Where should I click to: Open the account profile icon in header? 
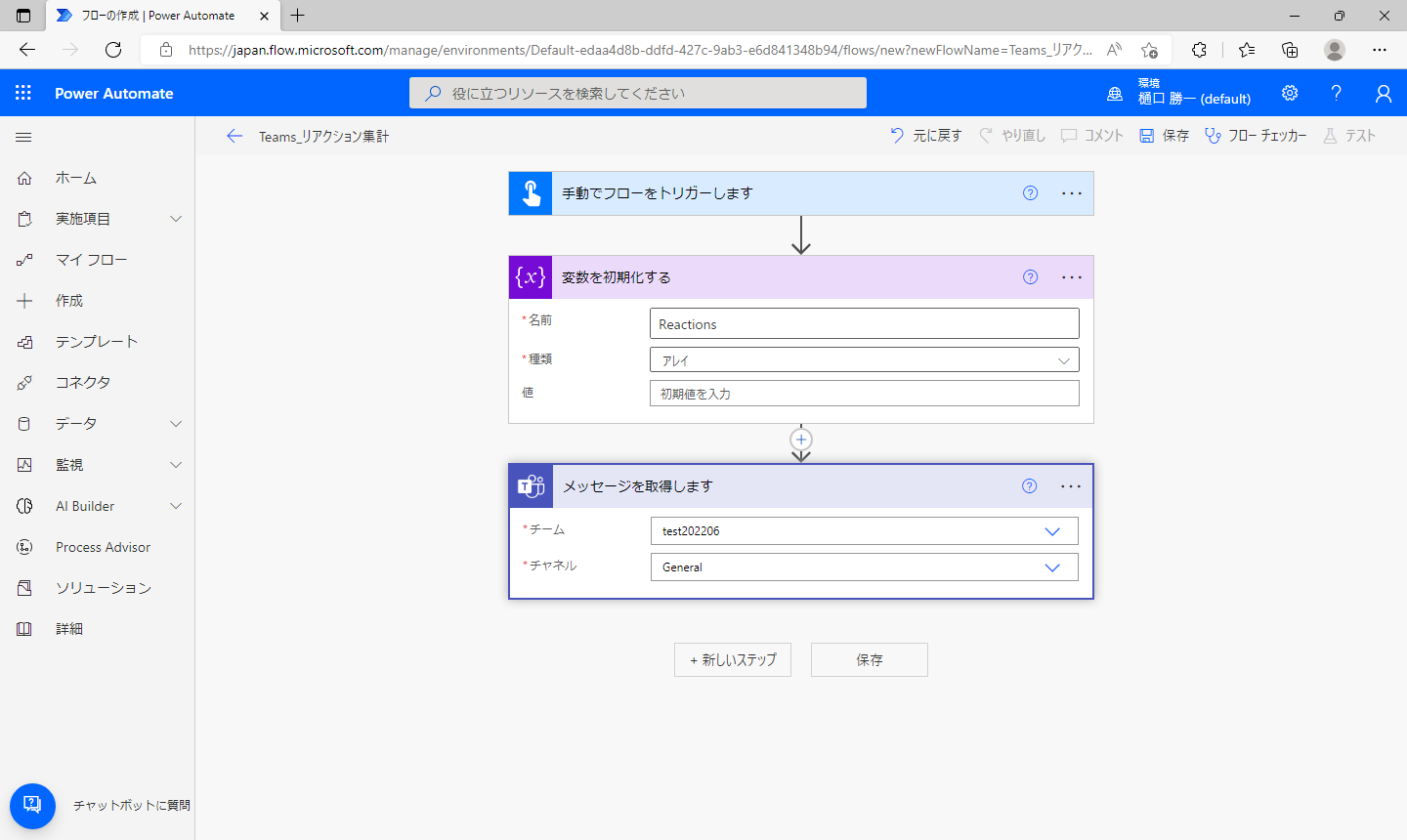click(x=1383, y=93)
